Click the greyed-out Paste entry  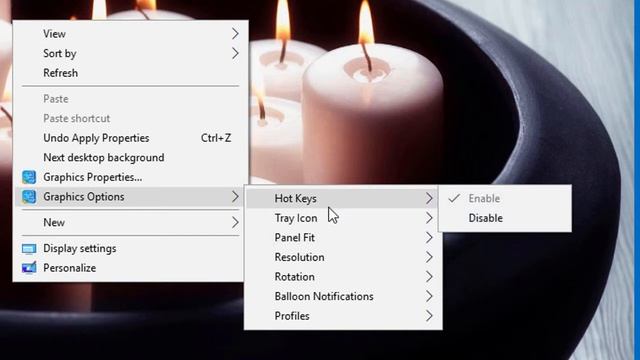tap(131, 99)
